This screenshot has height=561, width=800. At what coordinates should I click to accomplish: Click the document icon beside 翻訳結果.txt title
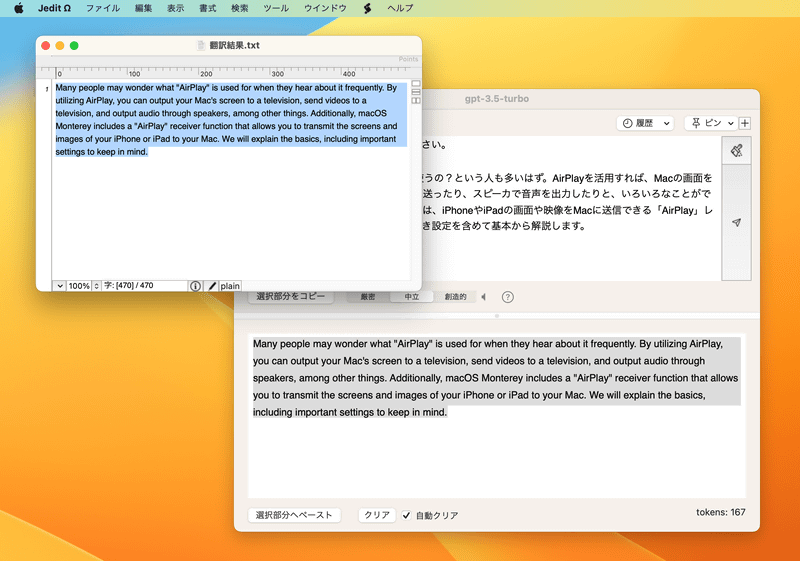(201, 45)
